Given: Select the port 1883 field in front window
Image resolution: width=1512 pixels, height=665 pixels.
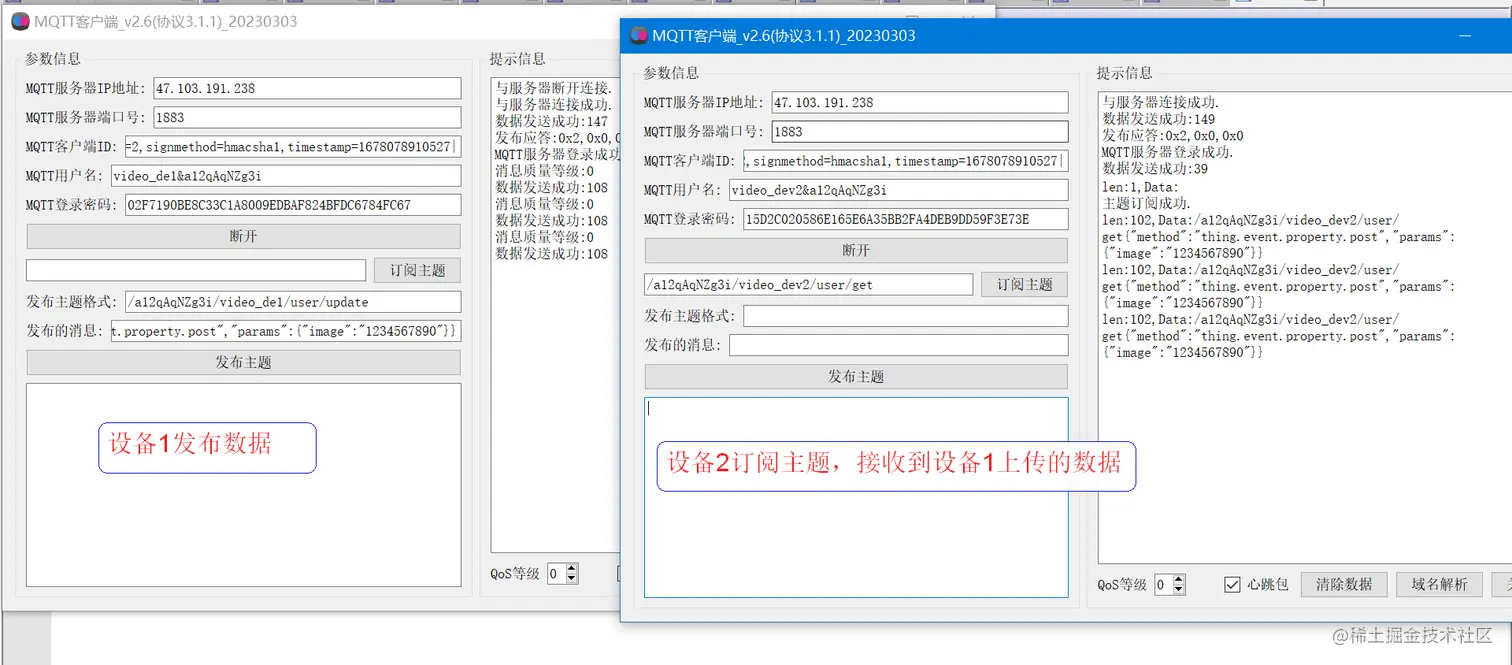Looking at the screenshot, I should 919,131.
